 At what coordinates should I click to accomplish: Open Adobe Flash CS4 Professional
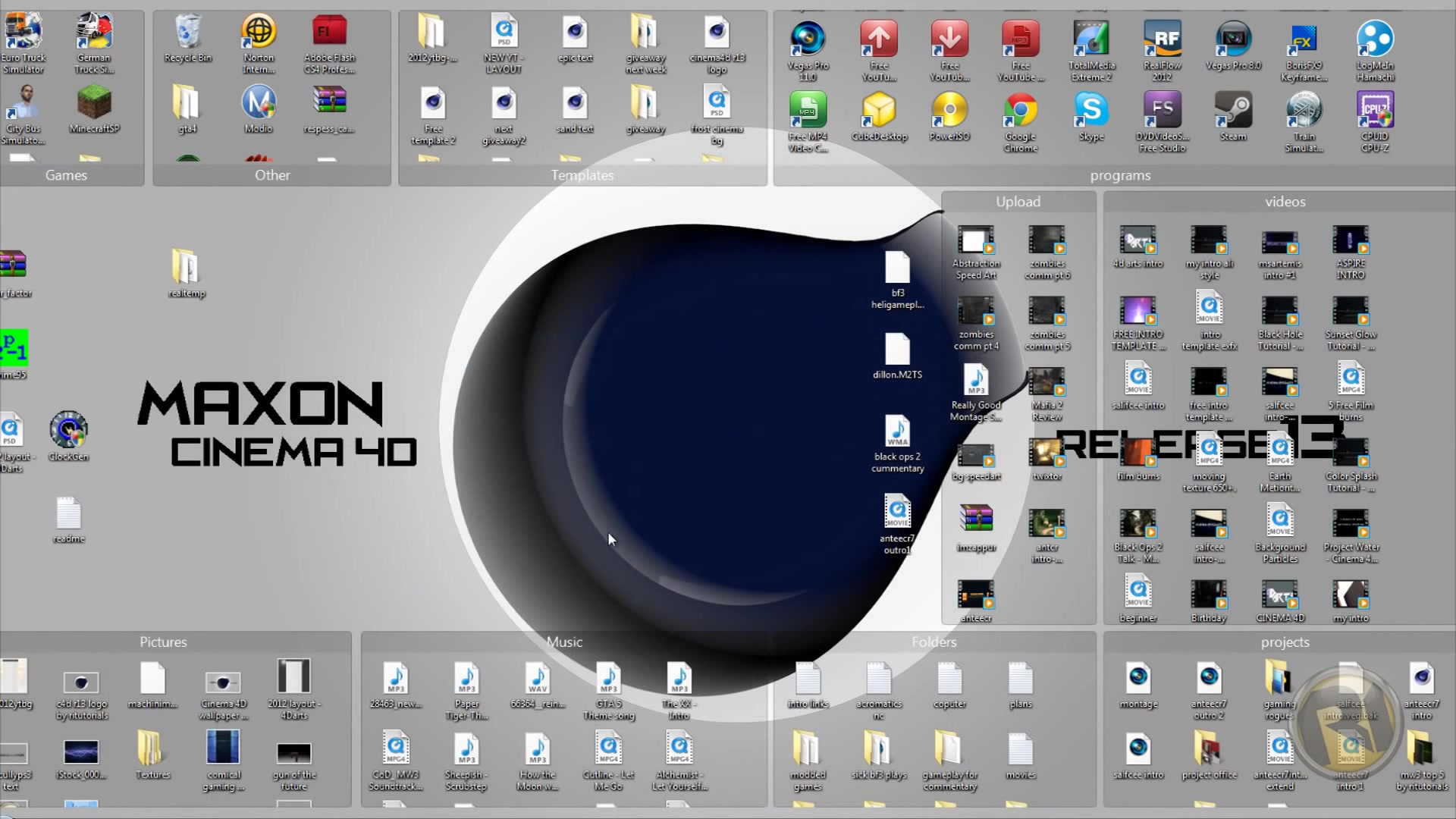pyautogui.click(x=329, y=44)
